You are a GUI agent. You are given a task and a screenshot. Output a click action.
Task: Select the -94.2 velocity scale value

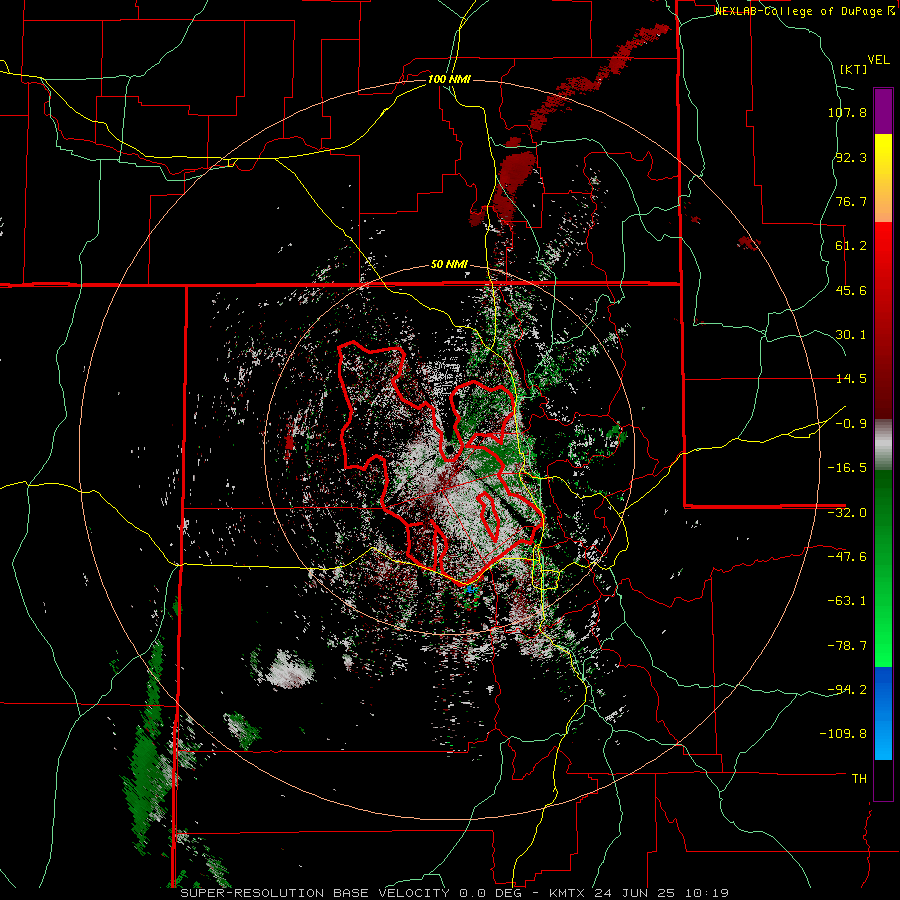[847, 689]
